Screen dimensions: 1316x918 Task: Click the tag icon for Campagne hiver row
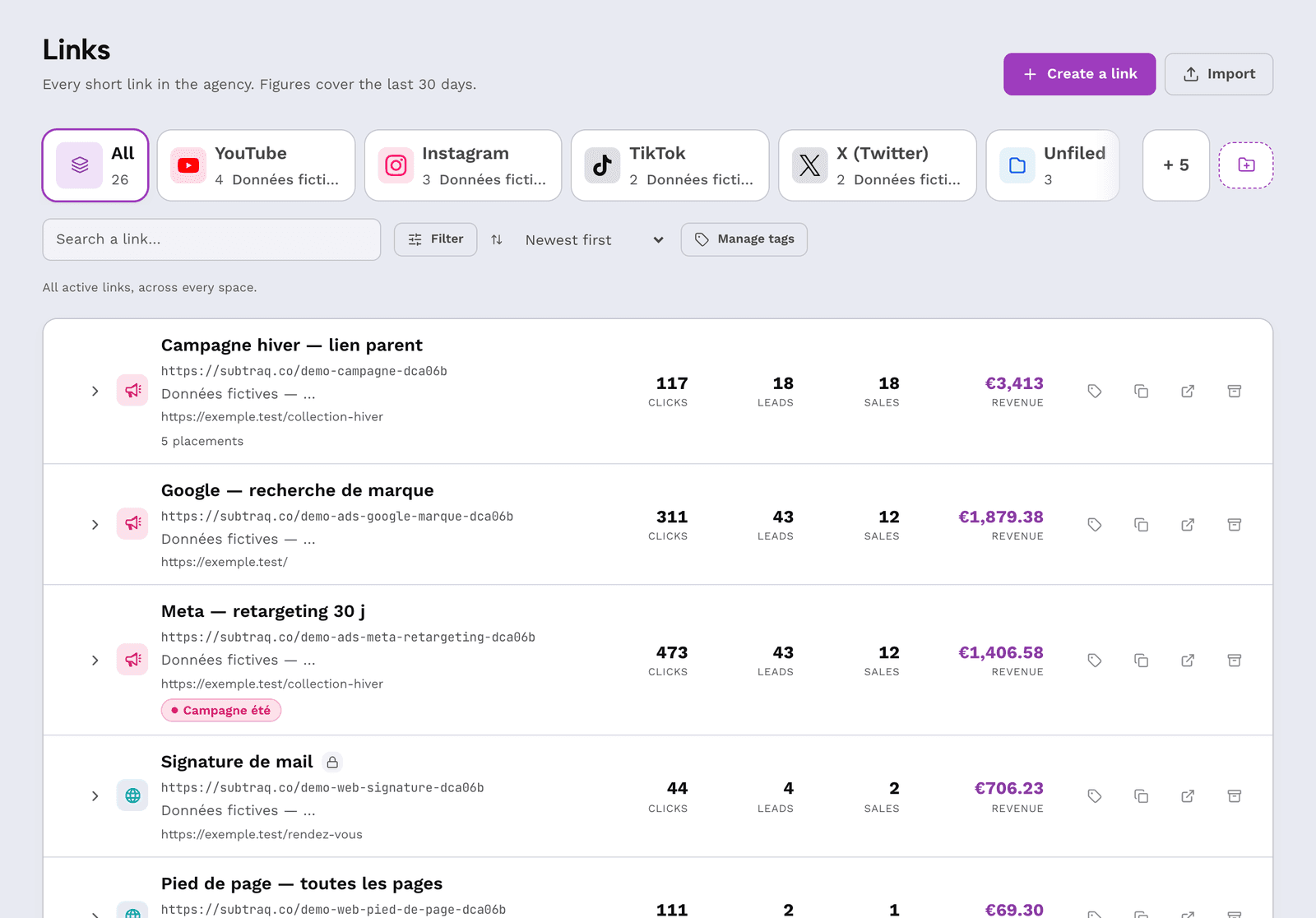(1094, 392)
